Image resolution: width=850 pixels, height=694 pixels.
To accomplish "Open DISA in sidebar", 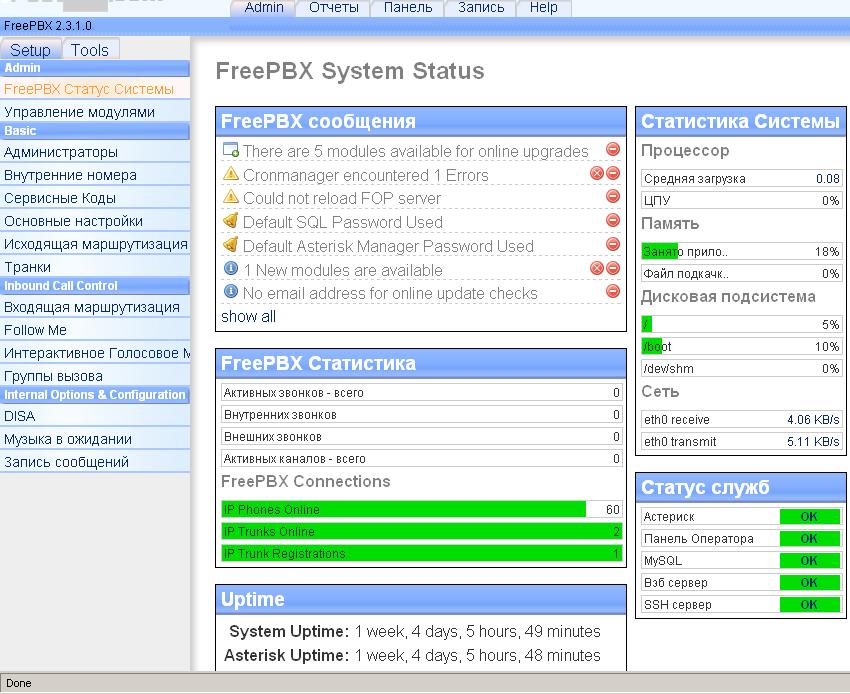I will pos(95,416).
